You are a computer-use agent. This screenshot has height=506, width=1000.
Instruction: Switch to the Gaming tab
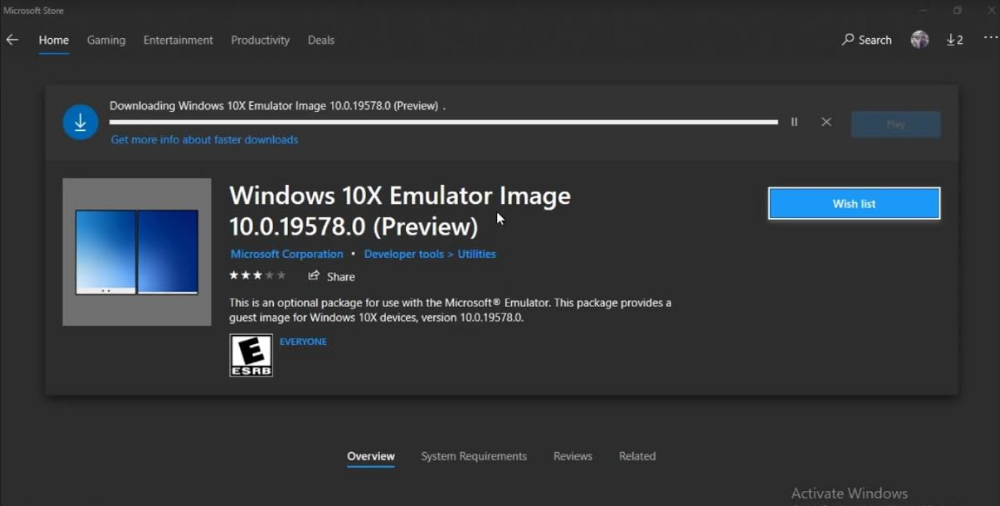click(106, 40)
